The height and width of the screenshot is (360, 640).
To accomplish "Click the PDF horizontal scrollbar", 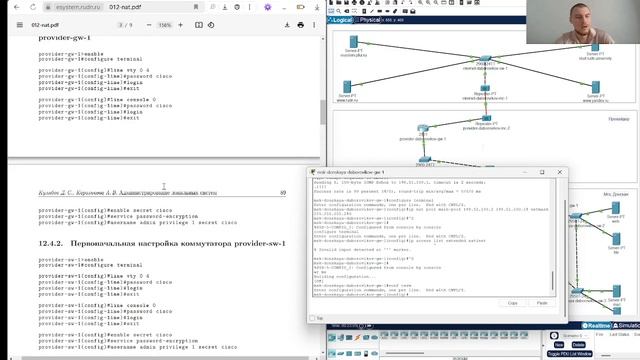I will [x=165, y=358].
